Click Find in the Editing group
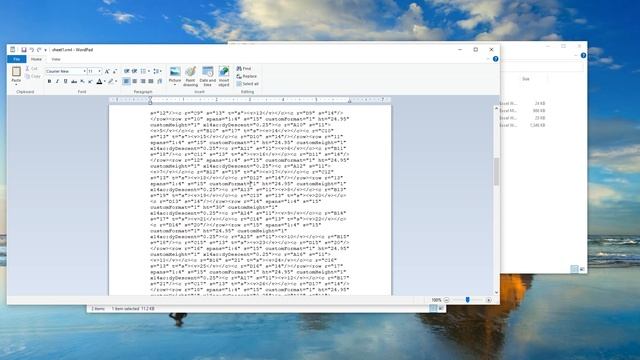The width and height of the screenshot is (640, 360). point(244,69)
